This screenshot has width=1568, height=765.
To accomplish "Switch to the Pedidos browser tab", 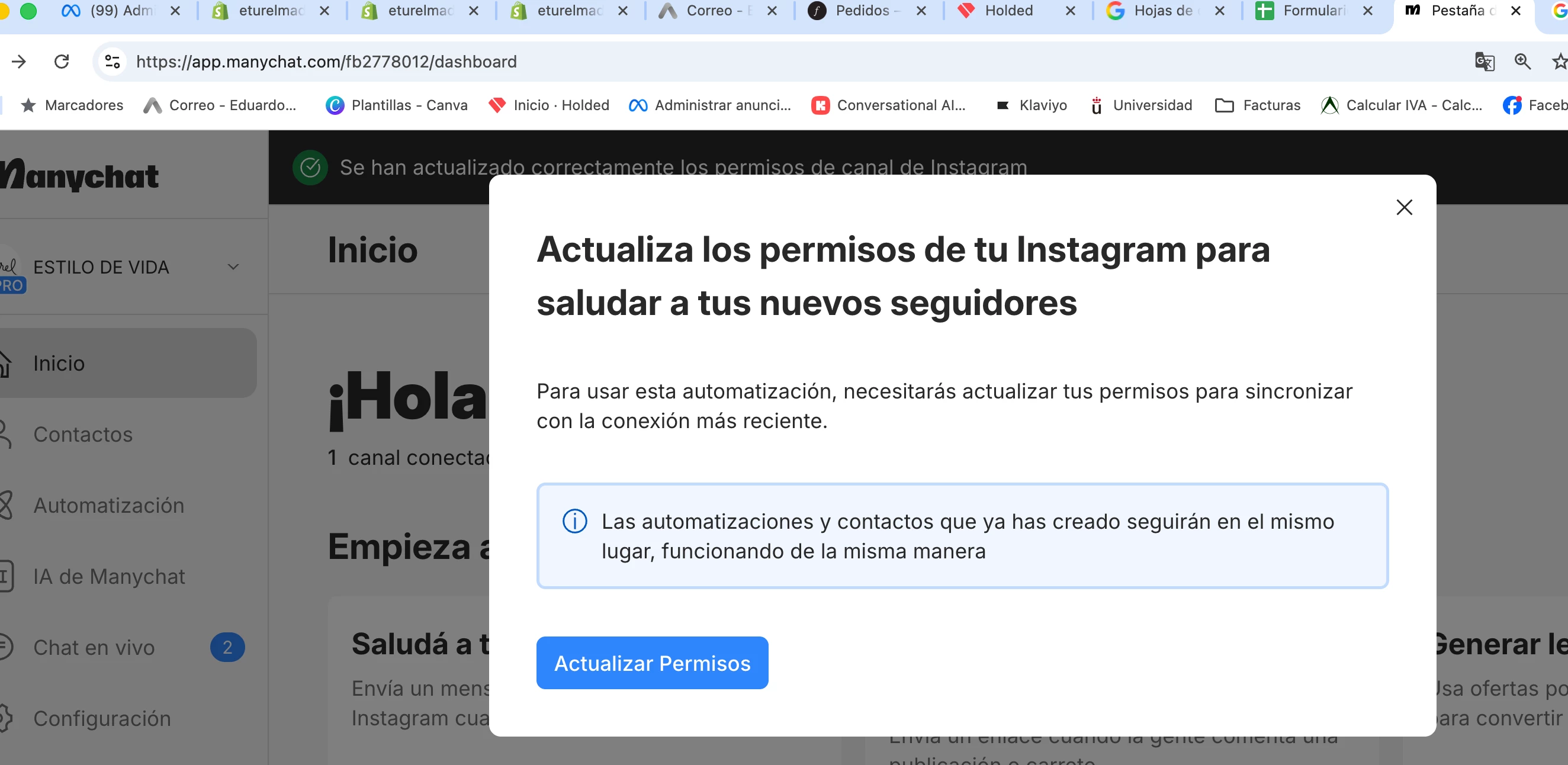I will coord(861,11).
